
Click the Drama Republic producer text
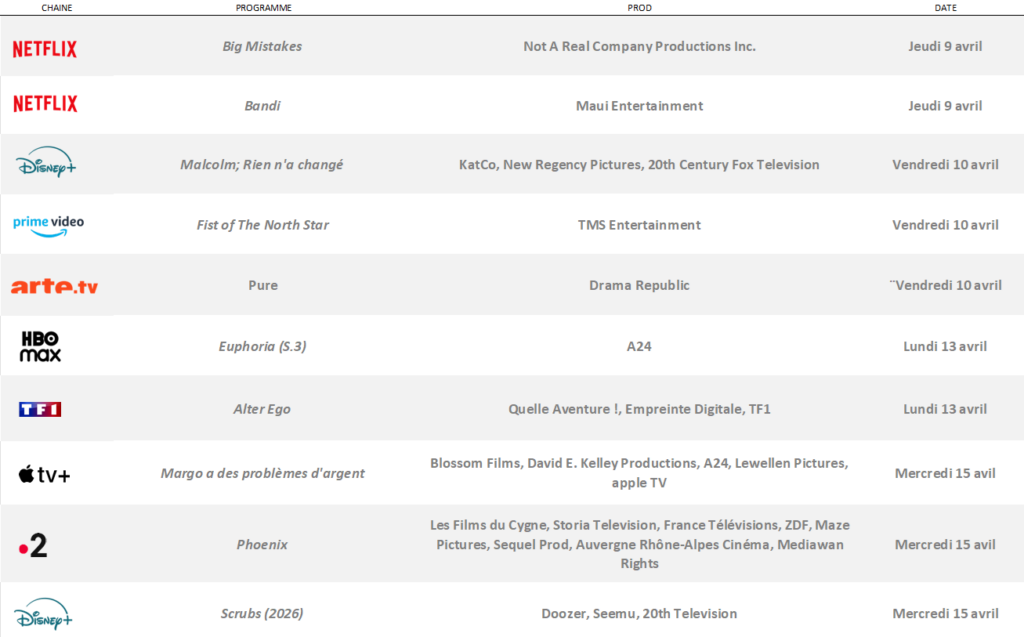tap(639, 285)
